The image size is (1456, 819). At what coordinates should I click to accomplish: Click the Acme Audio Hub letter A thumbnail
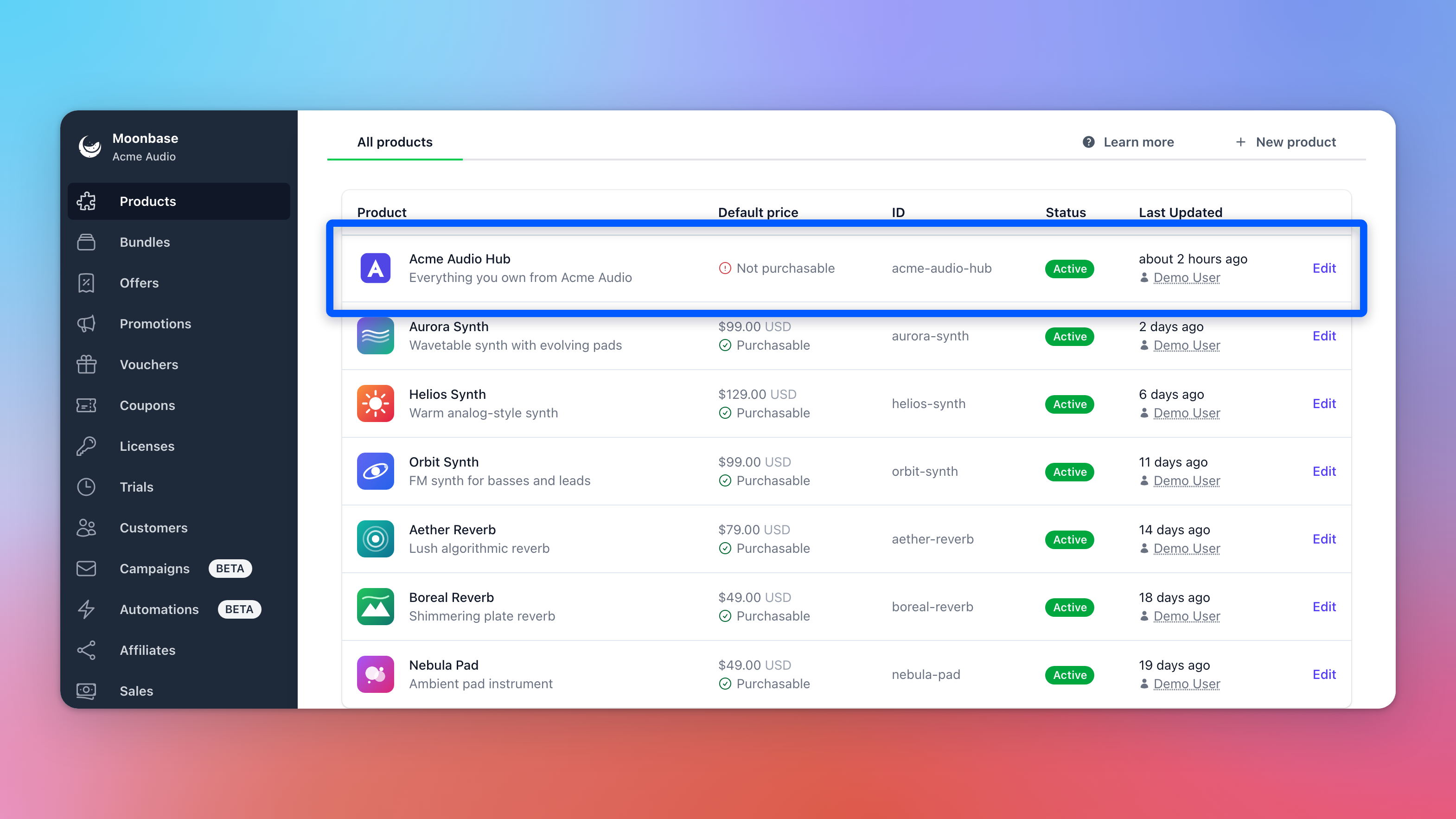click(375, 269)
